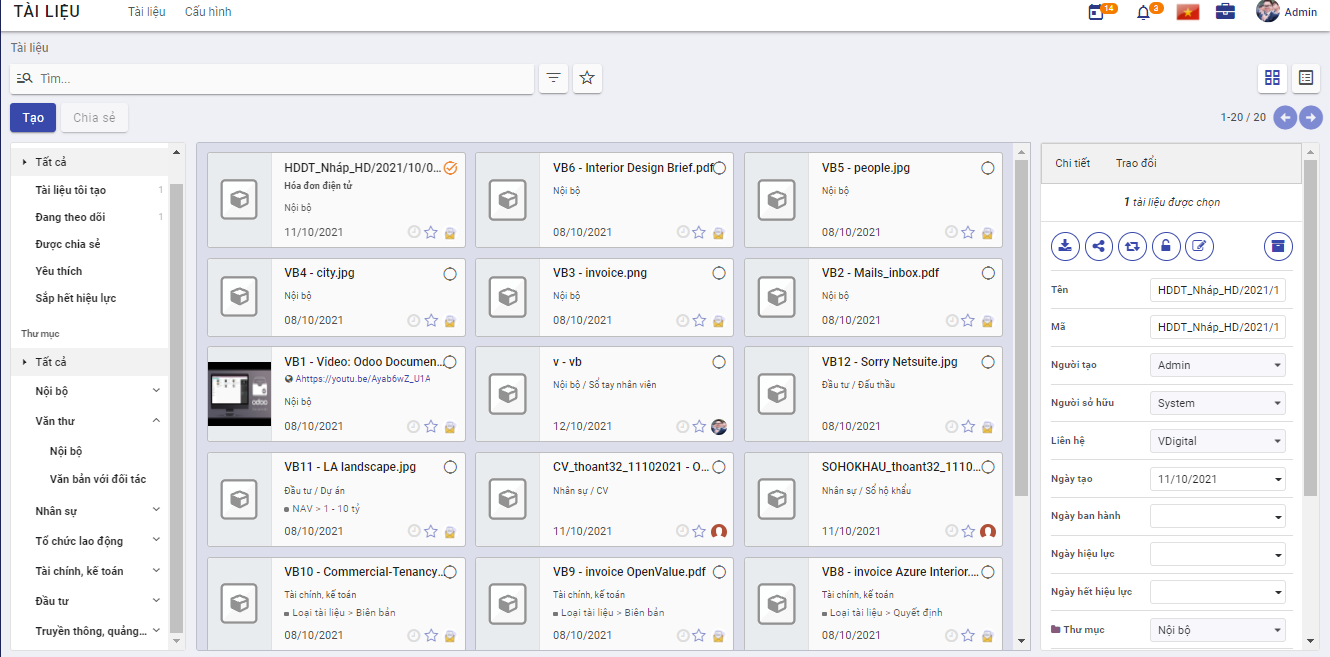Image resolution: width=1330 pixels, height=657 pixels.
Task: Deselect the HDDT_Nháp_HD document checkmark
Action: [x=450, y=168]
